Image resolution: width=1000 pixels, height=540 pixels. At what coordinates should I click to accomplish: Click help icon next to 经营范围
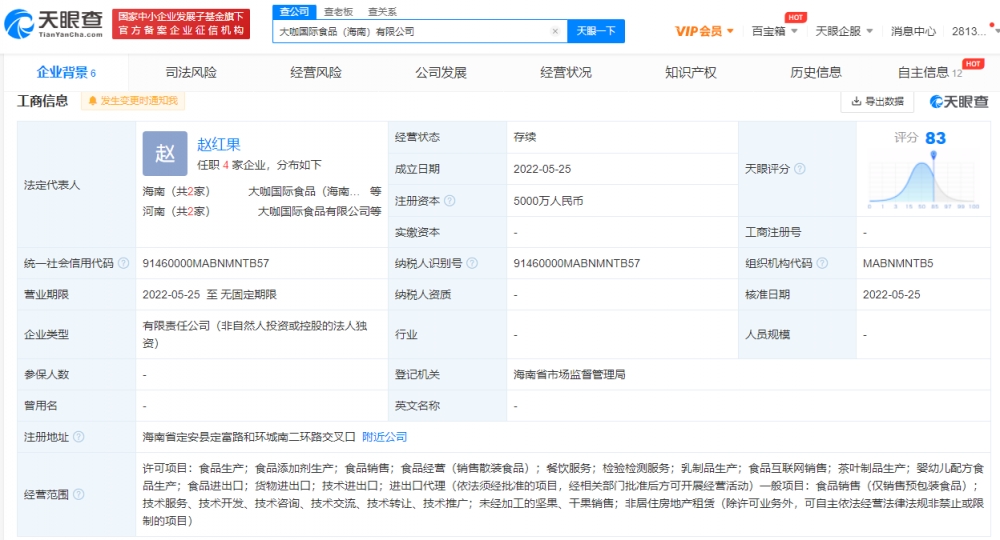[78, 494]
